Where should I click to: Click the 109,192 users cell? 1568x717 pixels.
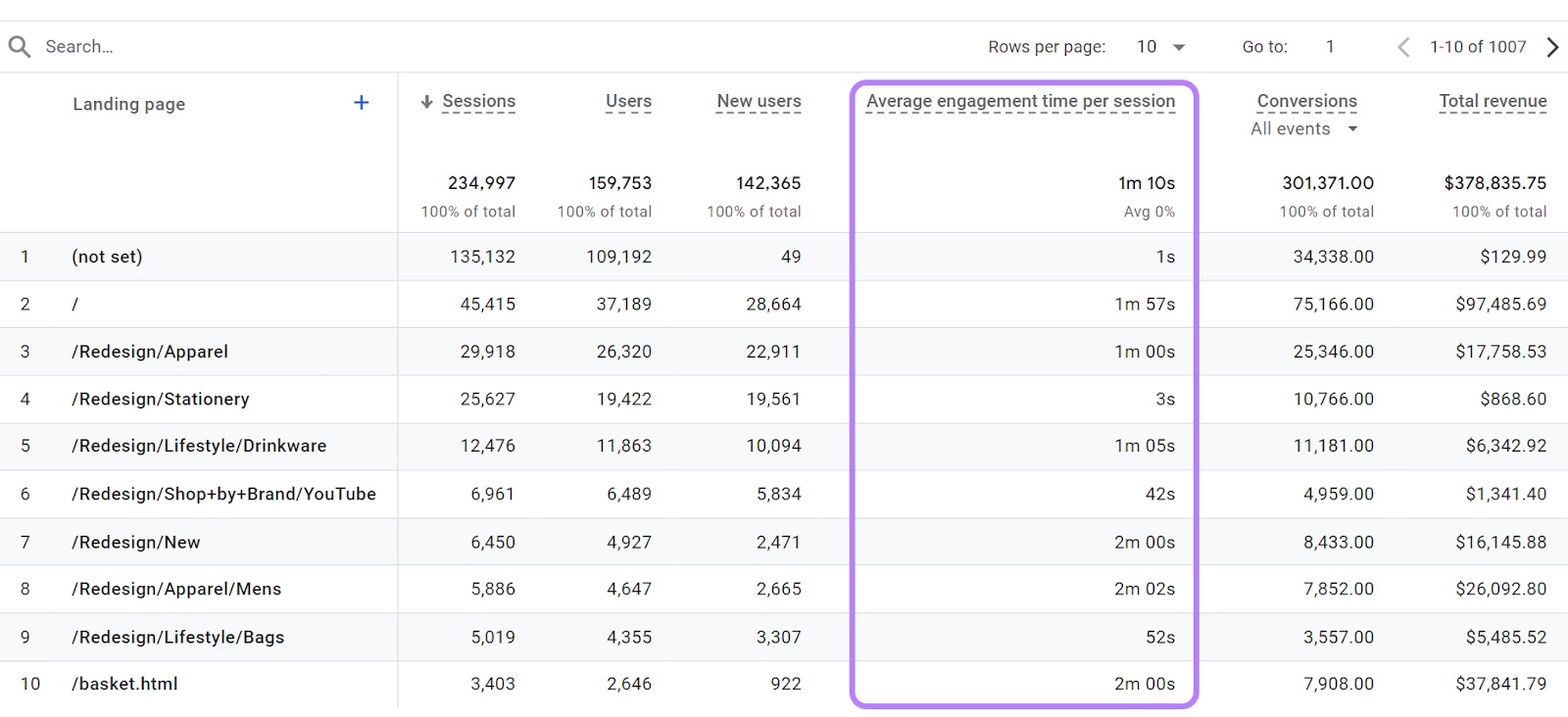pos(619,257)
